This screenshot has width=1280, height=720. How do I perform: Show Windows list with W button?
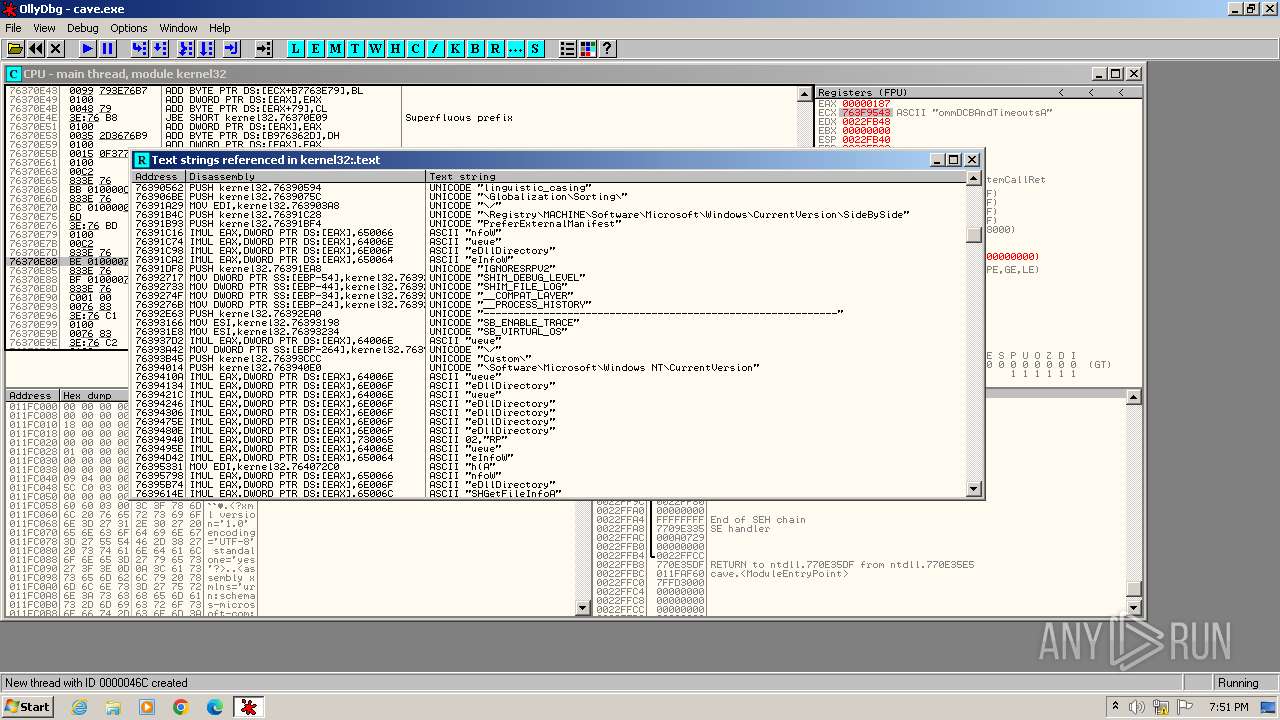point(376,48)
